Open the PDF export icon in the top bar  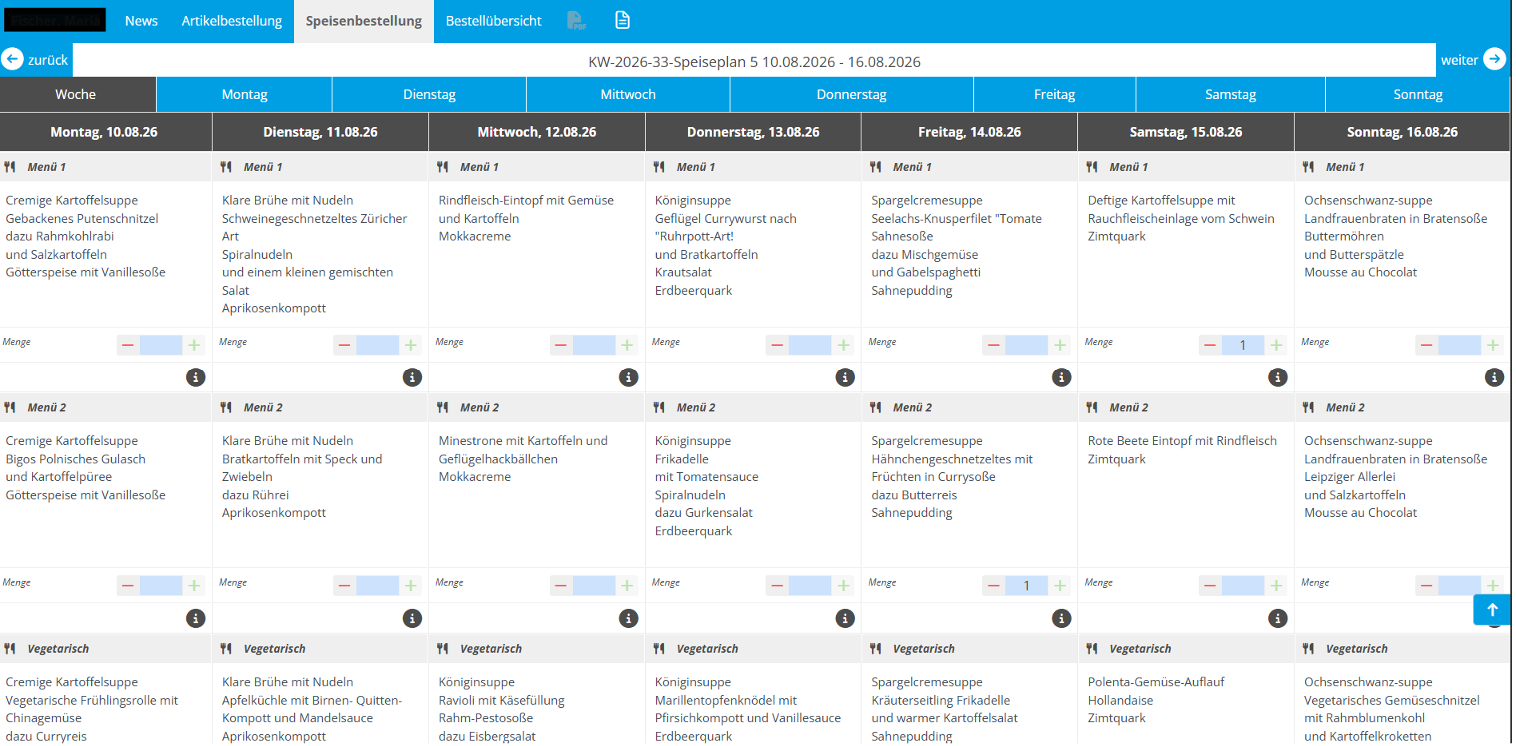[576, 21]
